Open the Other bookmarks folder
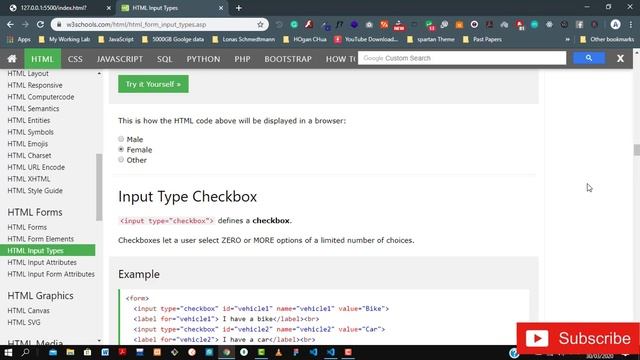Screen dimensions: 640x360 click(607, 40)
